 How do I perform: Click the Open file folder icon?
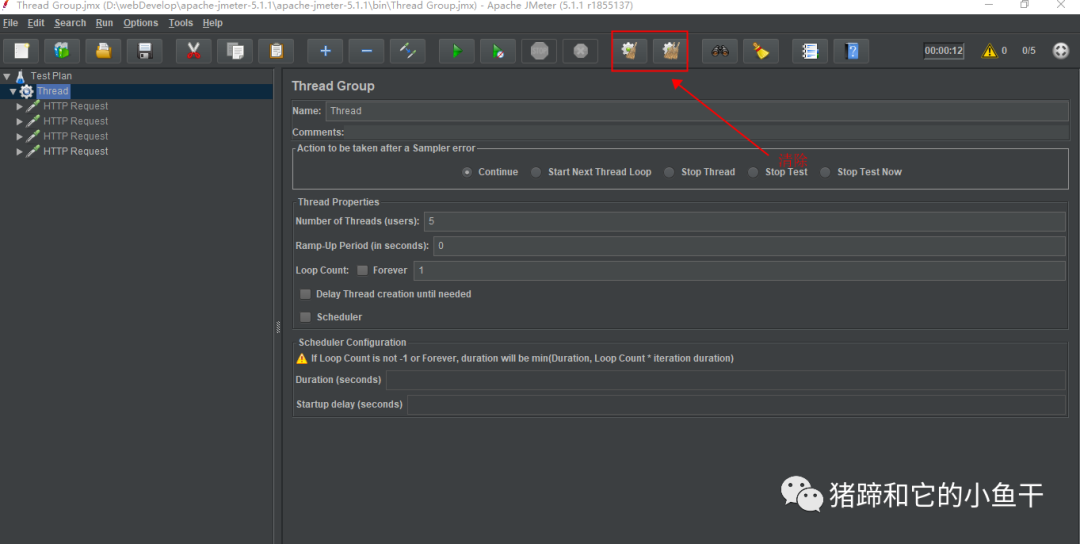click(103, 51)
